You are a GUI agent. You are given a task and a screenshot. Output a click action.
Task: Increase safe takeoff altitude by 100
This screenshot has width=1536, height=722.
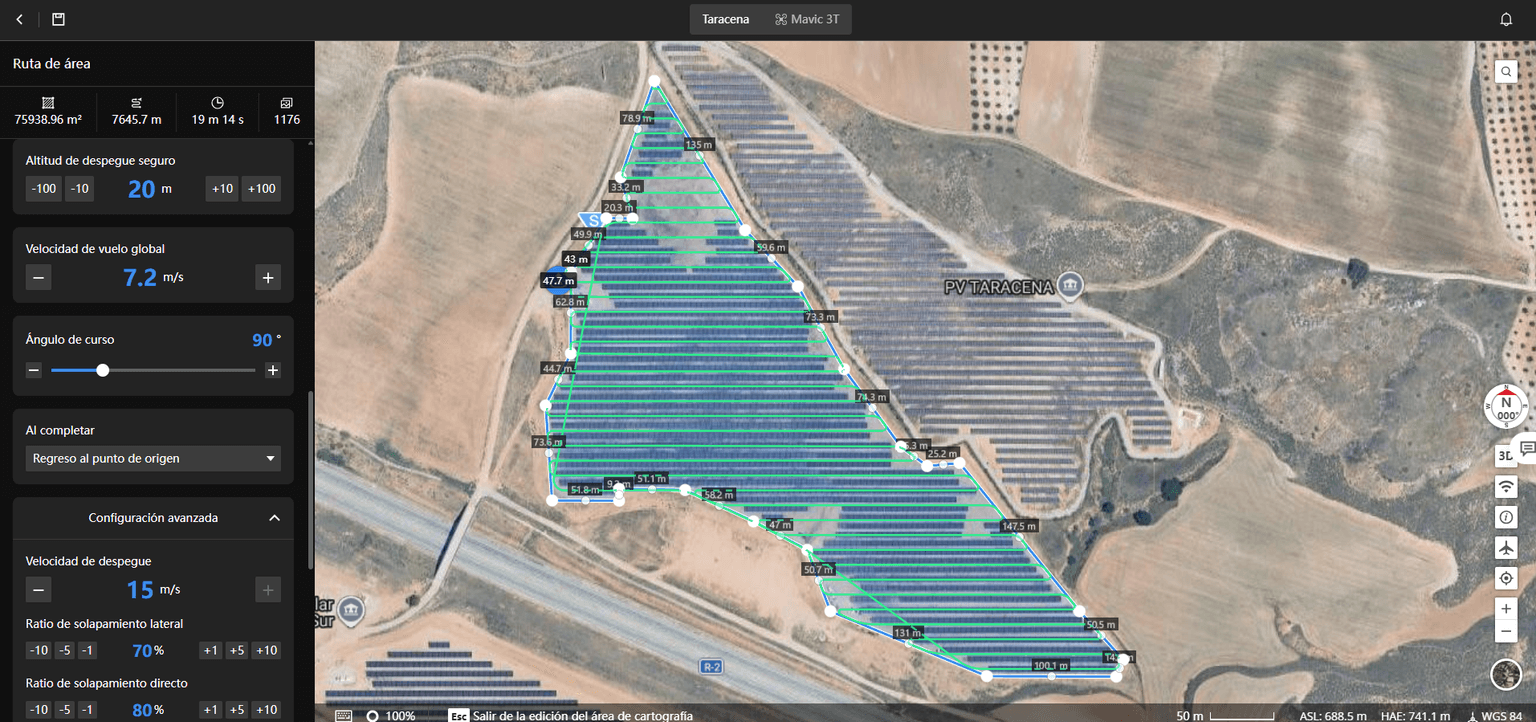tap(261, 189)
